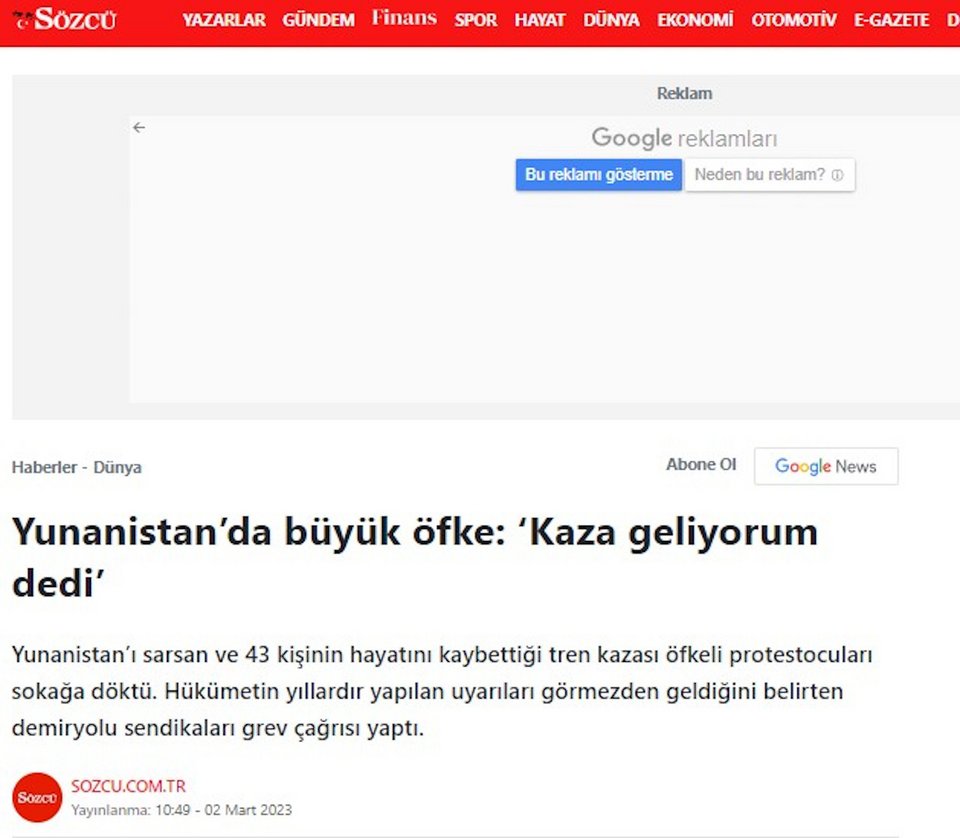Click the round Sözcü author avatar
Viewport: 960px width, 838px height.
click(x=37, y=798)
